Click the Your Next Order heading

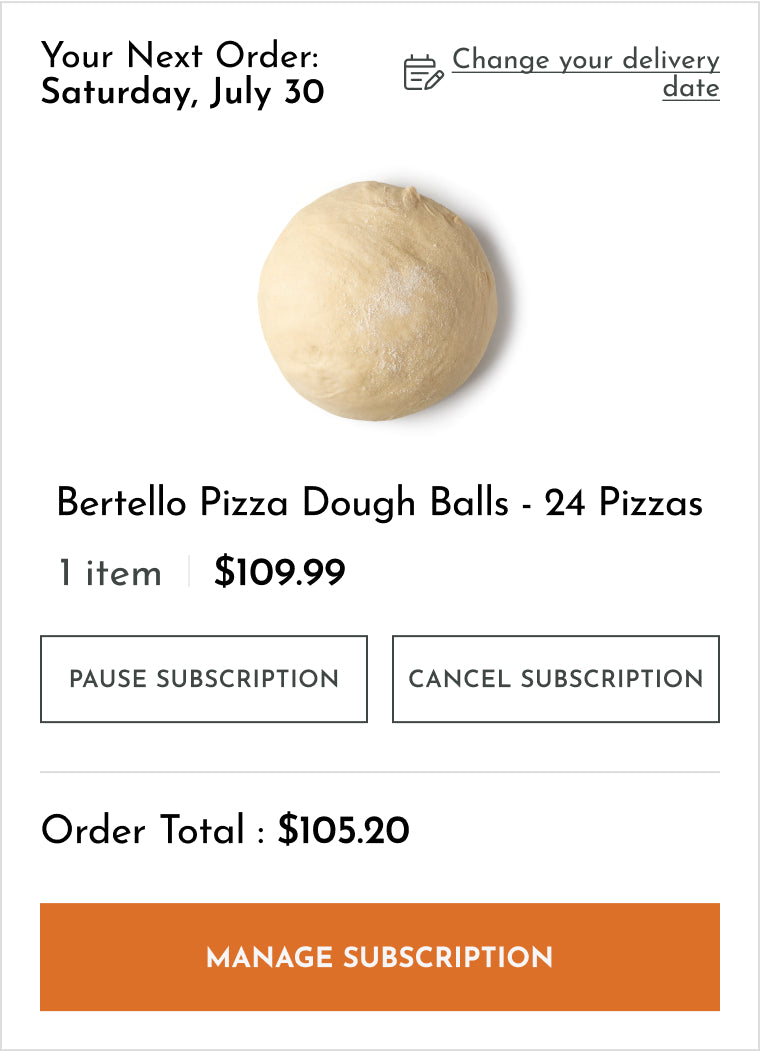pyautogui.click(x=180, y=55)
